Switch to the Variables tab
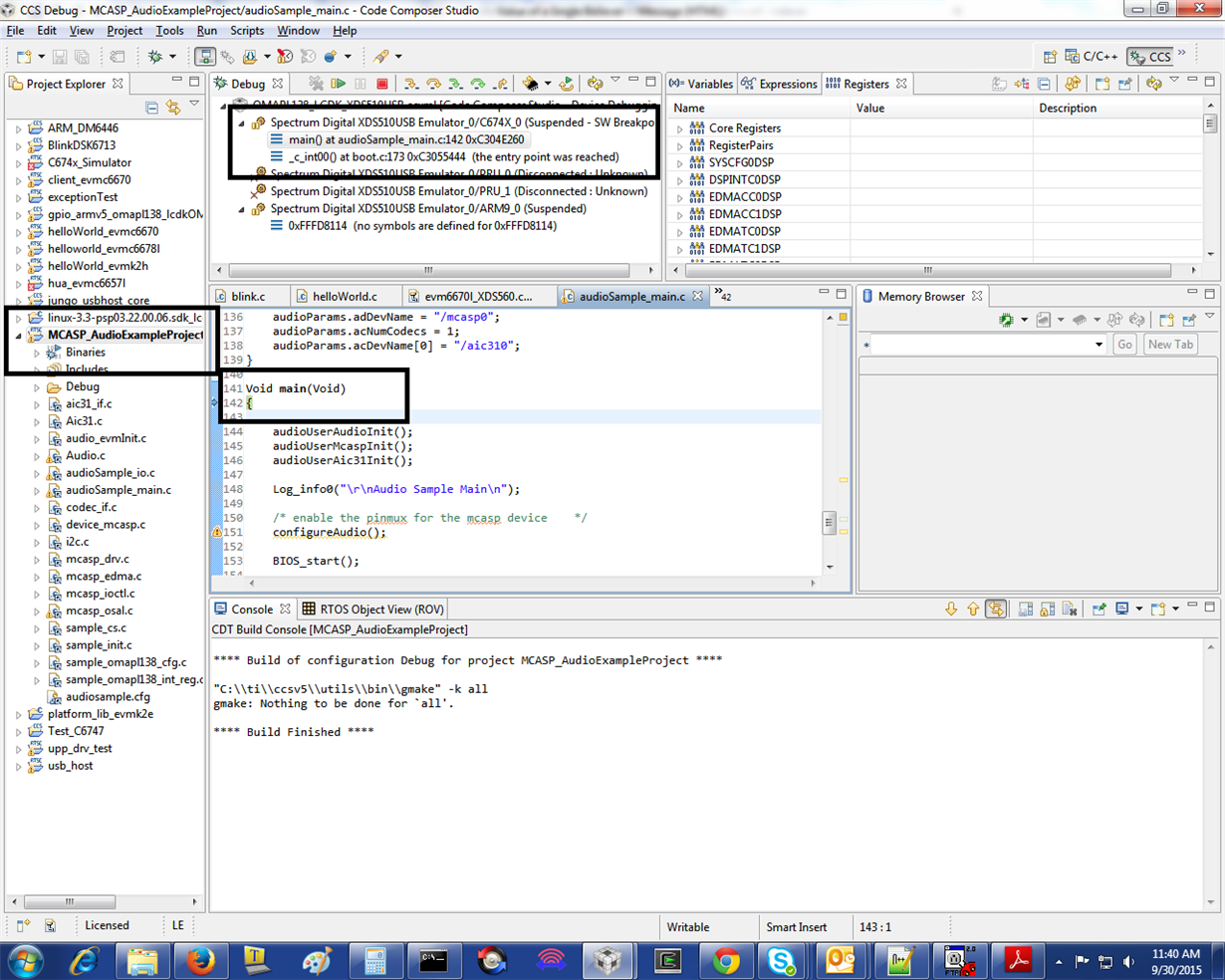 click(701, 85)
